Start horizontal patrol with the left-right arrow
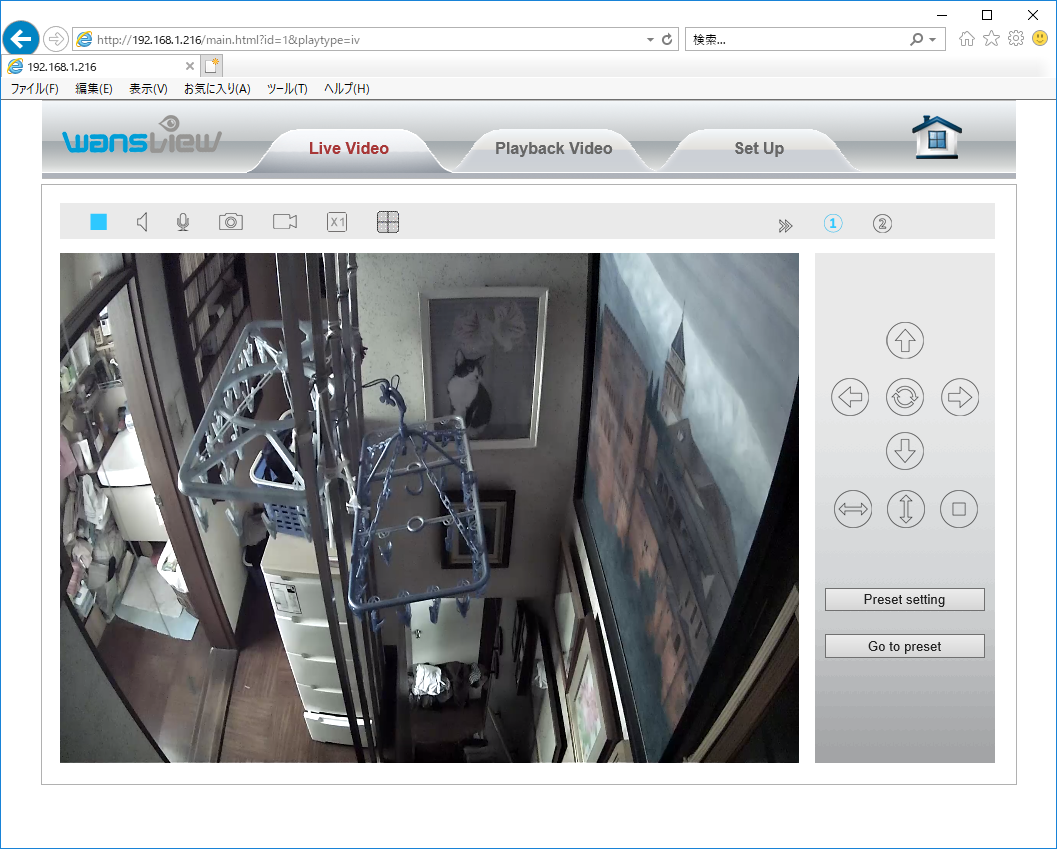Image resolution: width=1057 pixels, height=849 pixels. [x=853, y=509]
